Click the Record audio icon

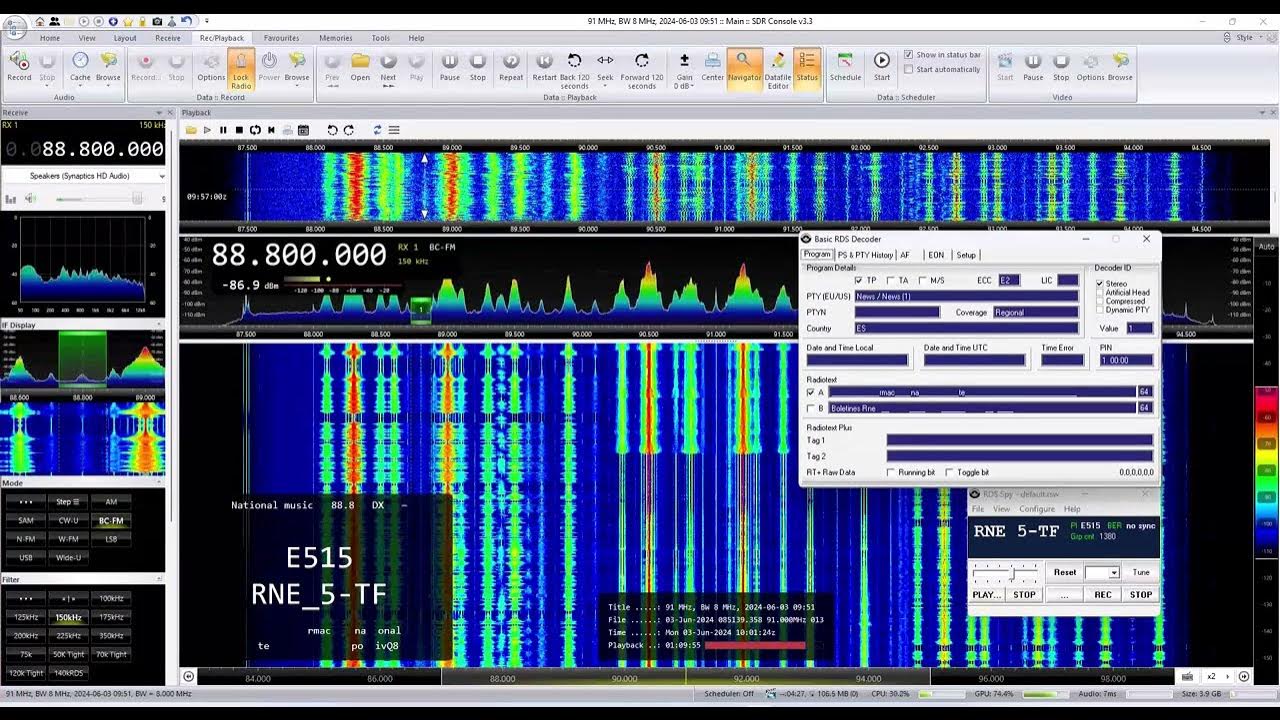pyautogui.click(x=19, y=62)
